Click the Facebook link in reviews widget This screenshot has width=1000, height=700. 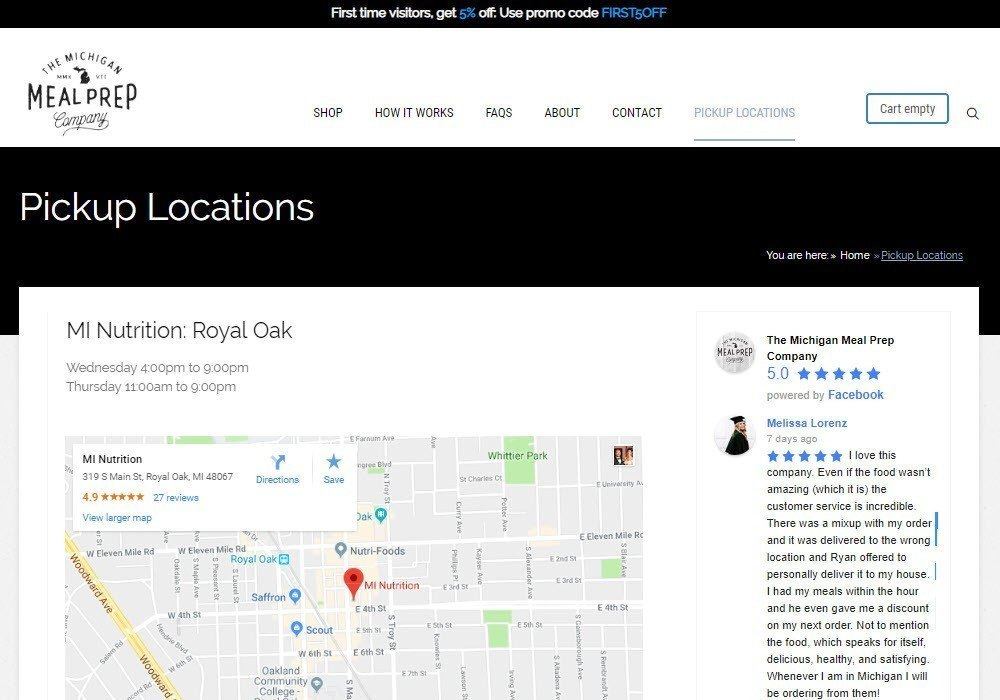(855, 395)
